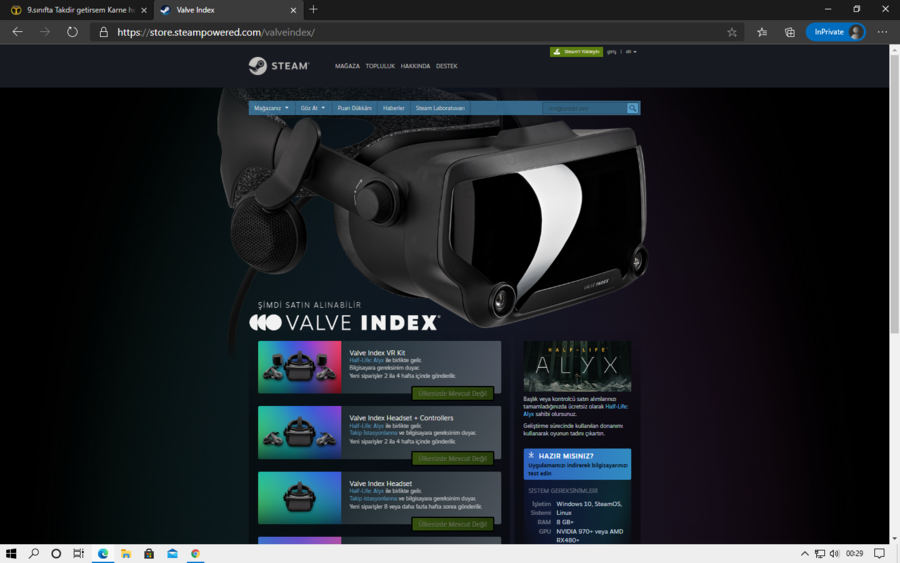This screenshot has width=900, height=563.
Task: Click 'Ülkenizde Mevcut Değil' under Headset + Controllers
Action: (453, 459)
